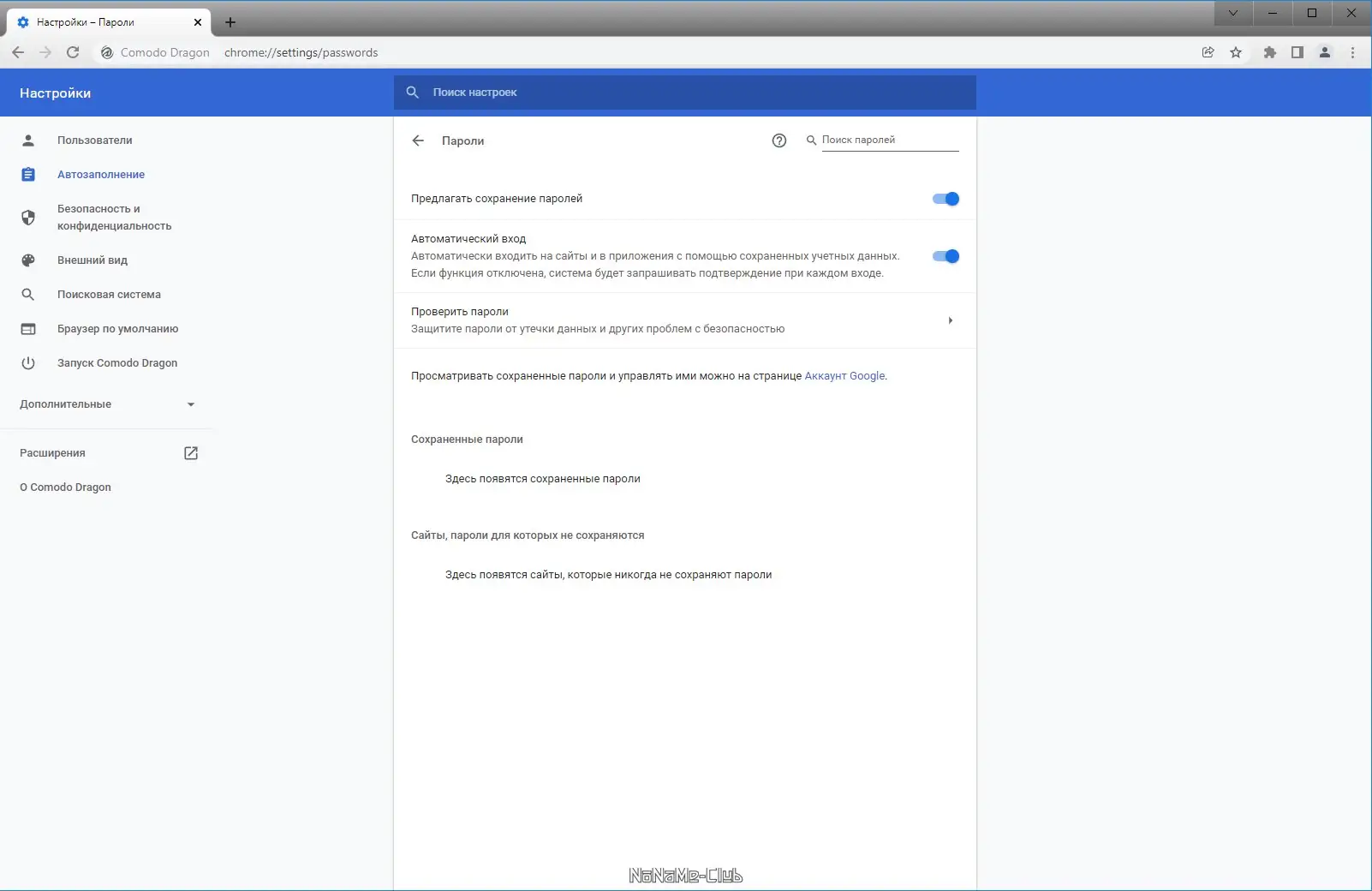Click Предлагать сохранение паролей label
Image resolution: width=1372 pixels, height=891 pixels.
click(x=497, y=199)
